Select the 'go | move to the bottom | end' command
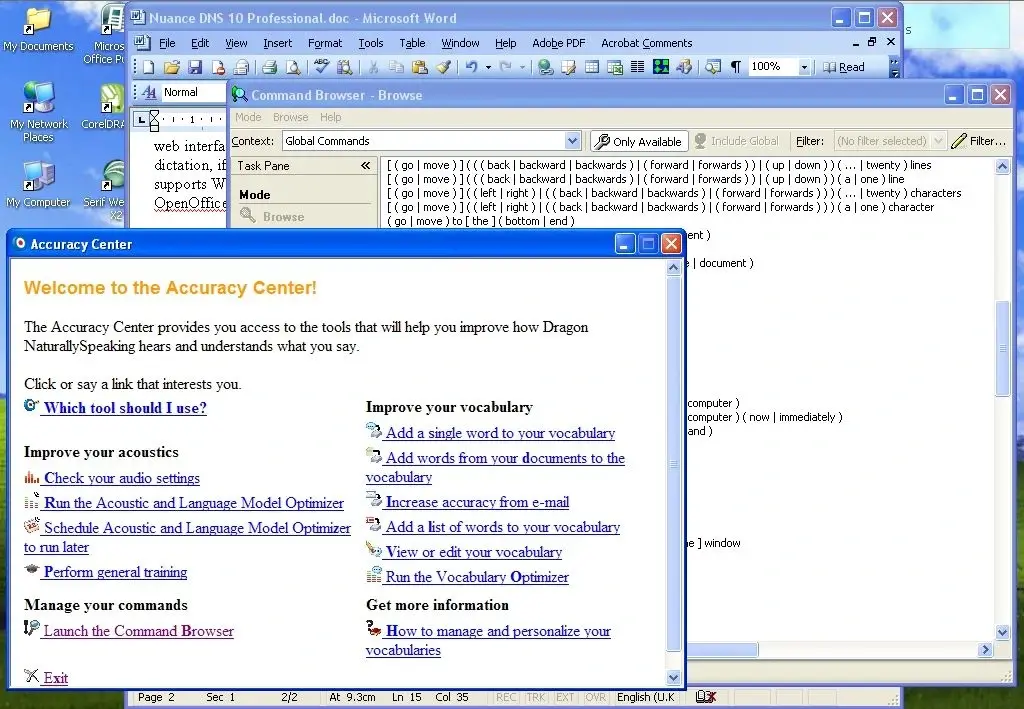1024x709 pixels. click(481, 221)
